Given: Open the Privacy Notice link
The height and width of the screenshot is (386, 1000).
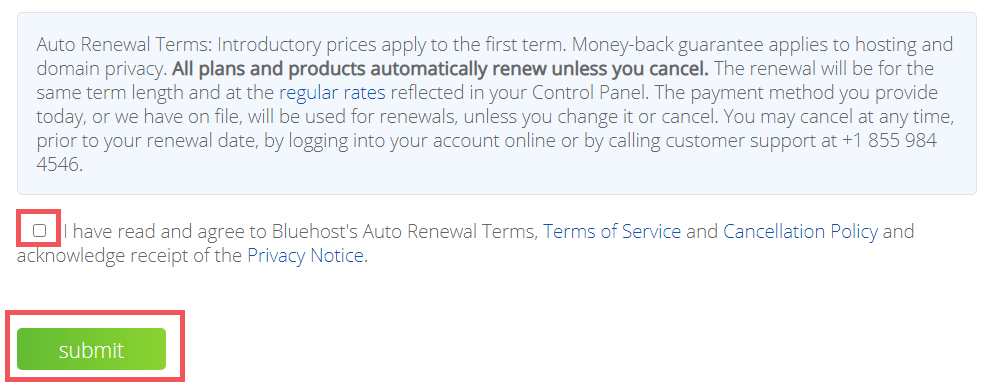Looking at the screenshot, I should [x=305, y=256].
